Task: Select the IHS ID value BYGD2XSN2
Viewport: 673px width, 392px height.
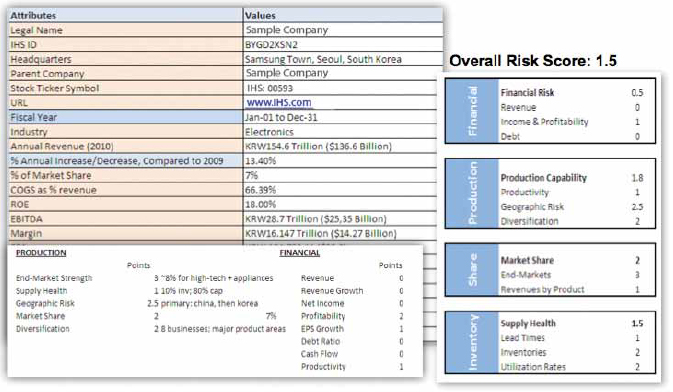Action: click(x=271, y=45)
